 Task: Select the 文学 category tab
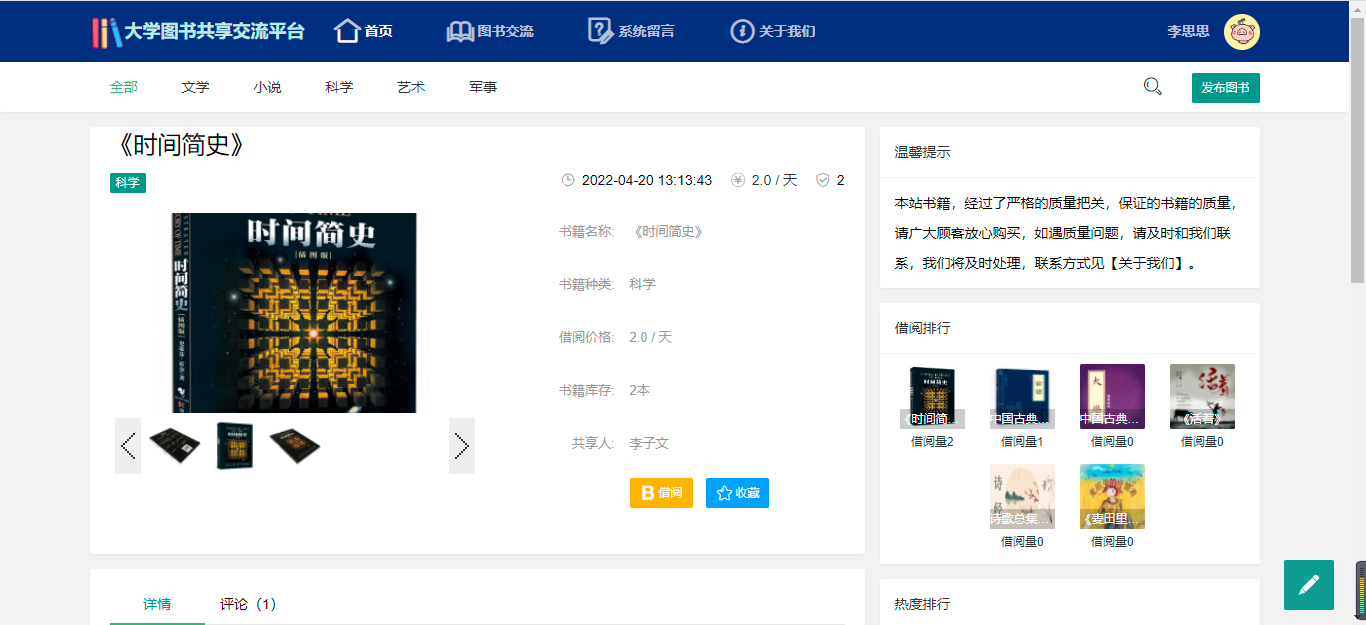pos(196,87)
